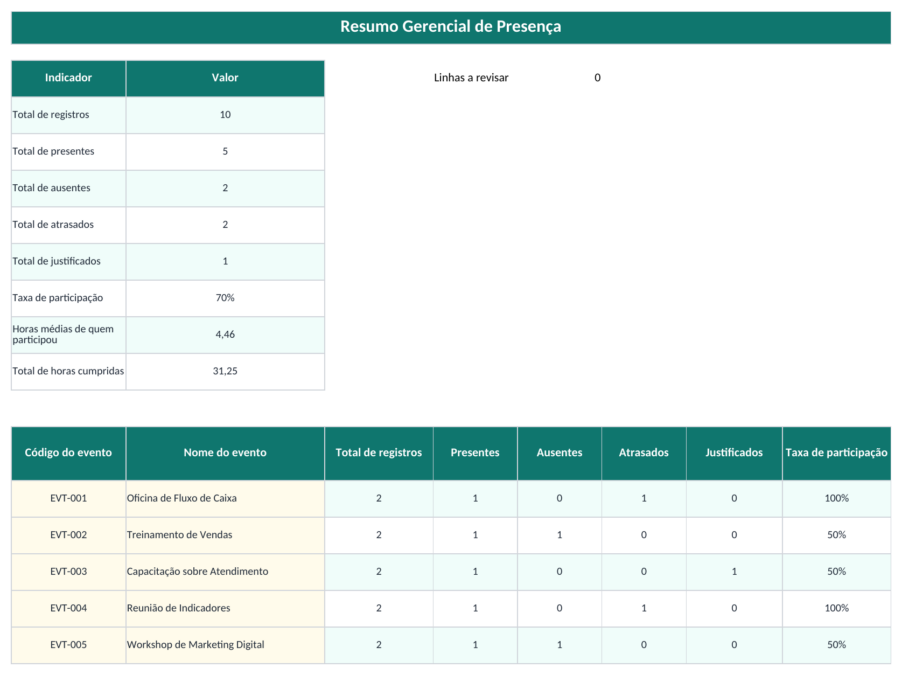Select the EVT-001 event code cell
This screenshot has height=675, width=902.
coord(68,498)
